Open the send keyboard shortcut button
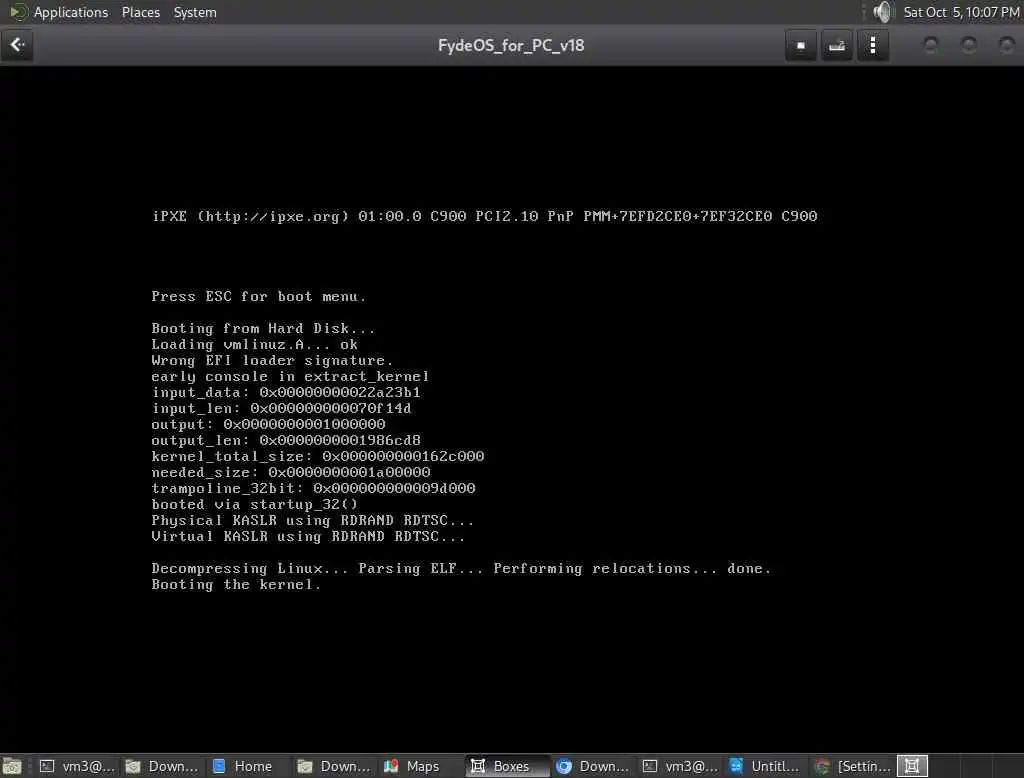The image size is (1024, 778). tap(837, 46)
